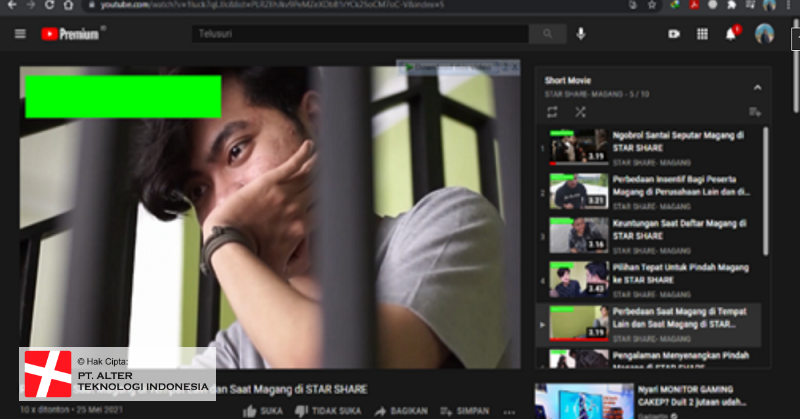Click the TIDAK SUKA dislike button
This screenshot has height=419, width=800.
(328, 411)
